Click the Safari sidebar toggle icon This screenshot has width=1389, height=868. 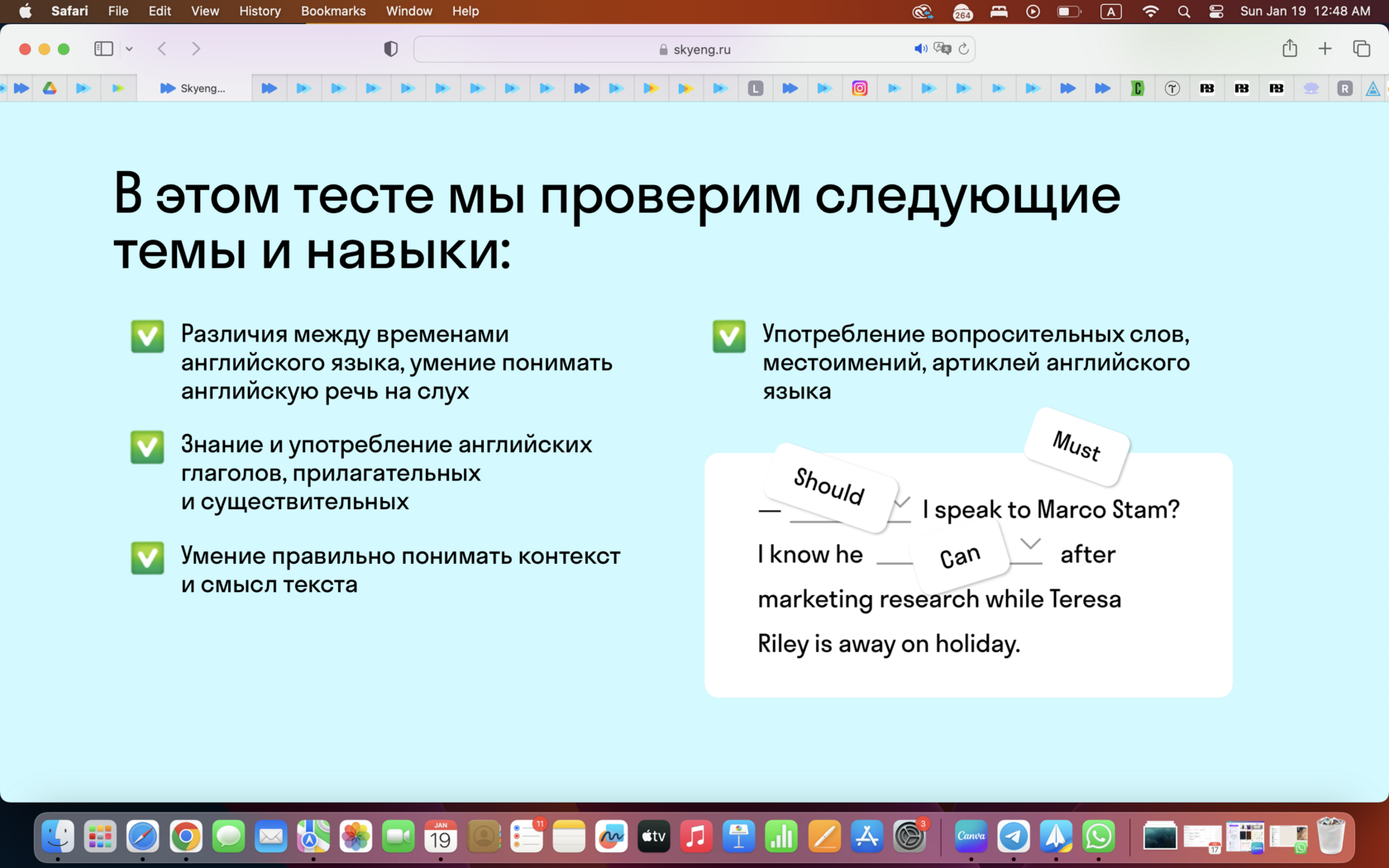103,49
